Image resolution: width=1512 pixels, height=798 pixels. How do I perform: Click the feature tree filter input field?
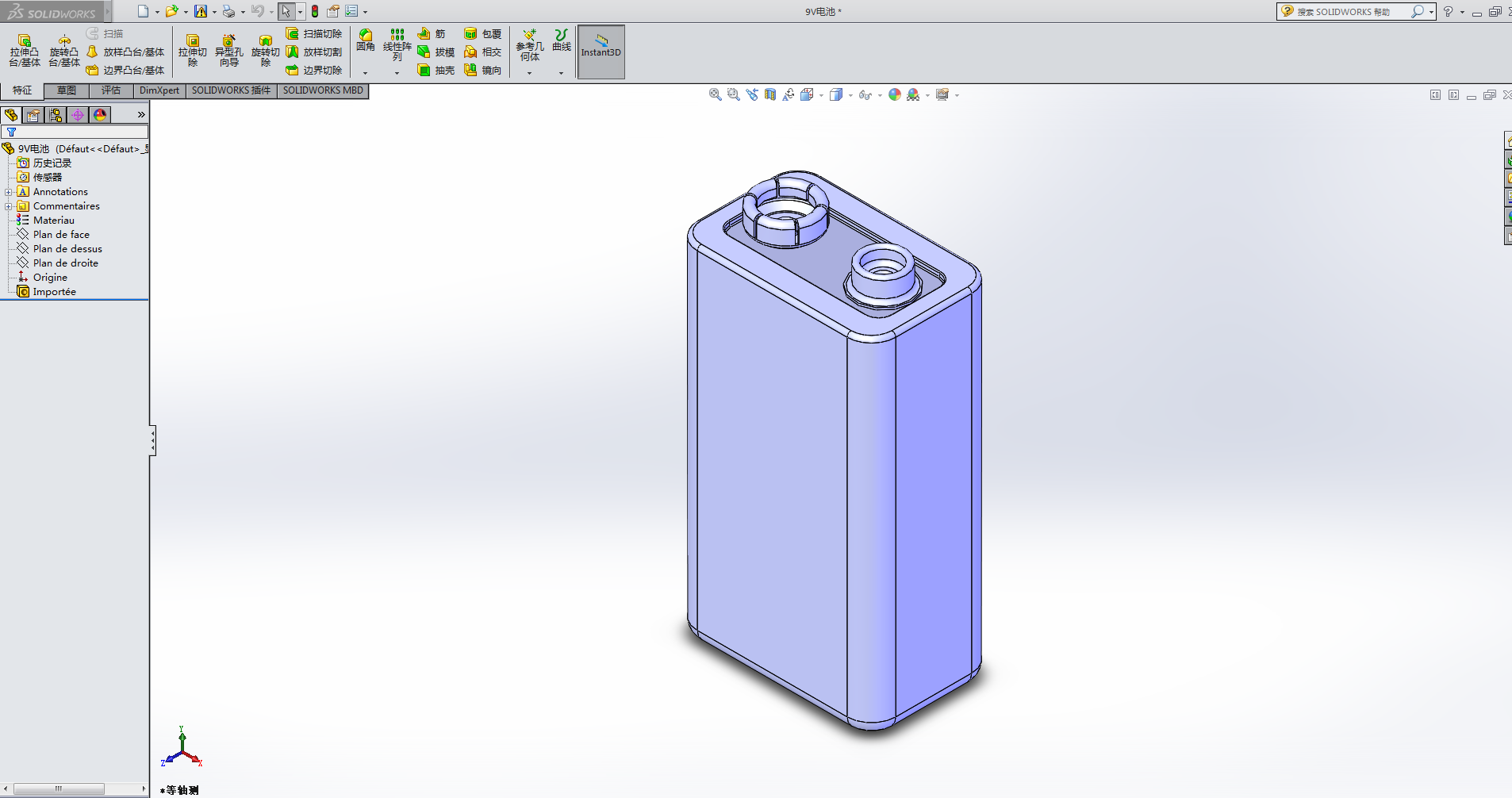click(75, 132)
